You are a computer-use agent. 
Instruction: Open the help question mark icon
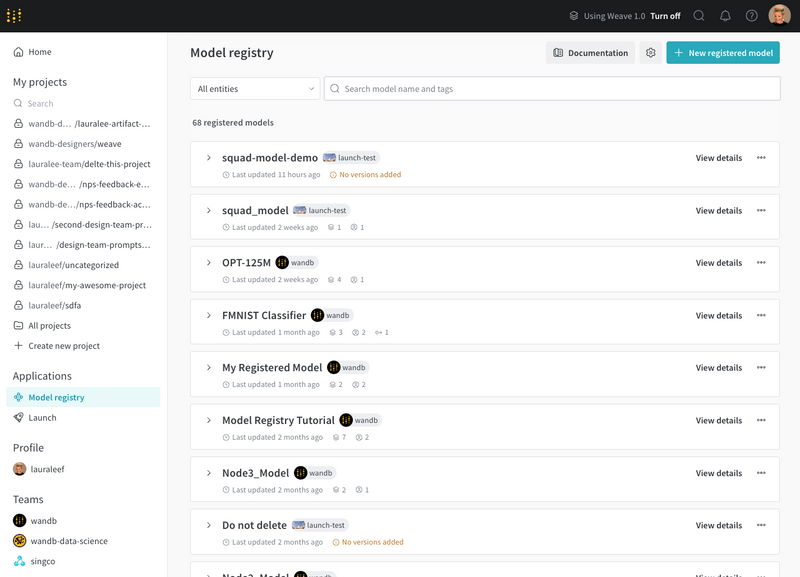[752, 16]
